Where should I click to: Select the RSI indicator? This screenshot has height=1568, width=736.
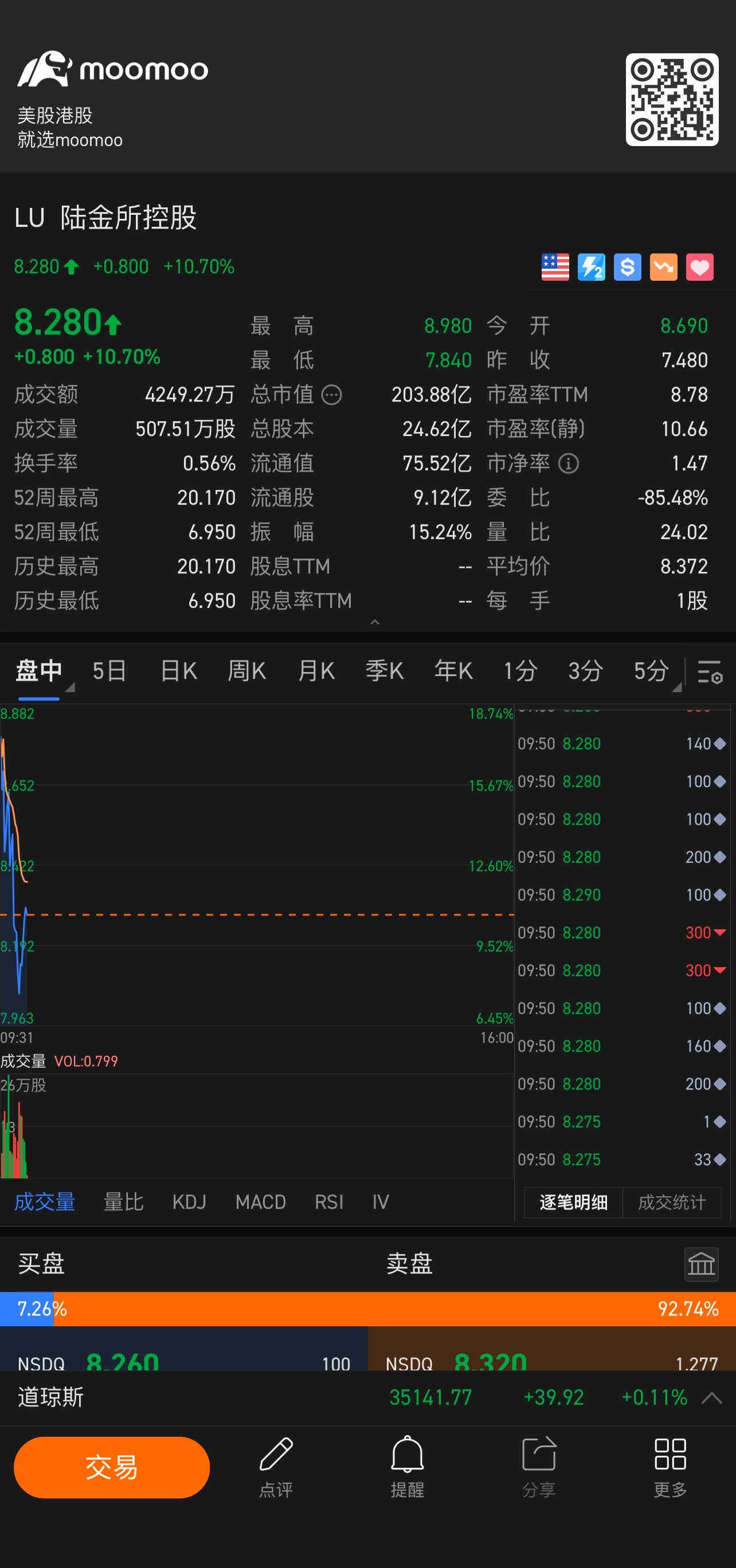329,1201
